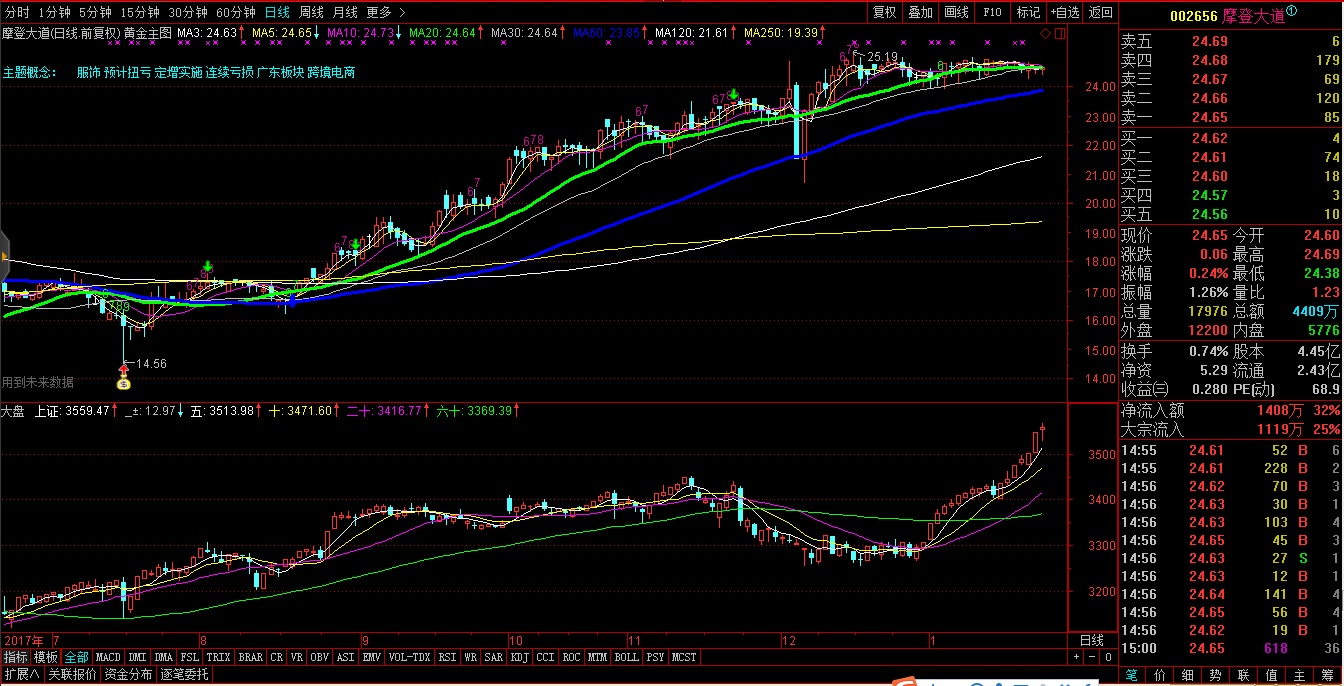Select the CCI indicator
The width and height of the screenshot is (1344, 686).
click(546, 657)
